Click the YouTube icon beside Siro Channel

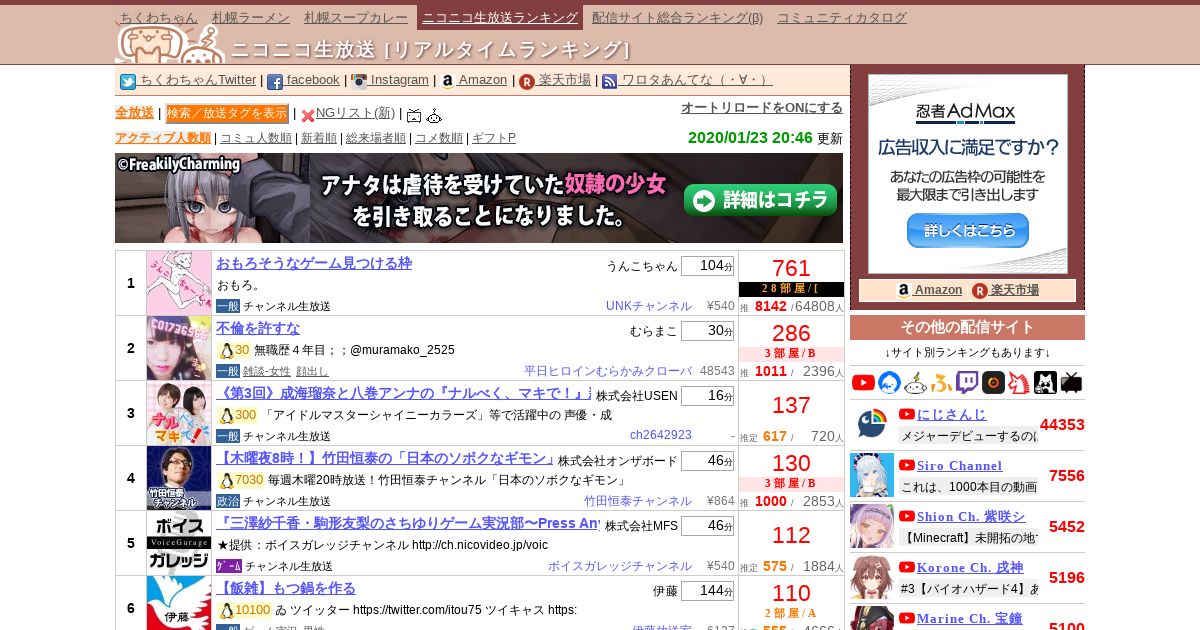click(x=907, y=465)
